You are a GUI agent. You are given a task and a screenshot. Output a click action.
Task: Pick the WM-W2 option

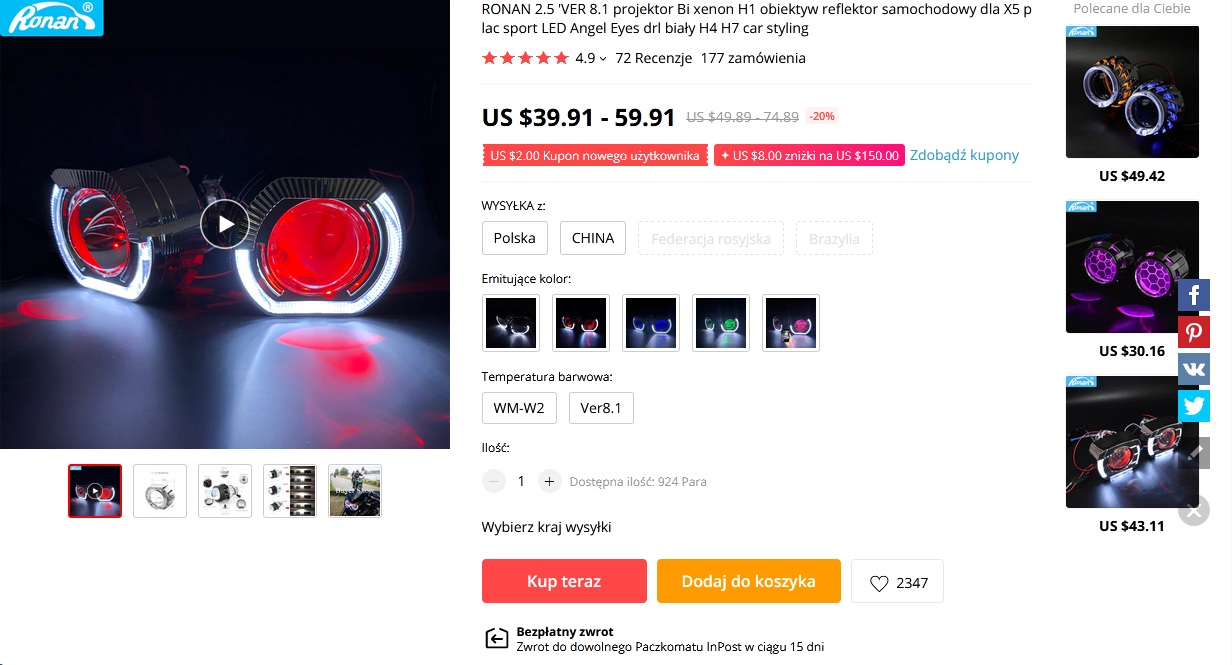coord(519,408)
